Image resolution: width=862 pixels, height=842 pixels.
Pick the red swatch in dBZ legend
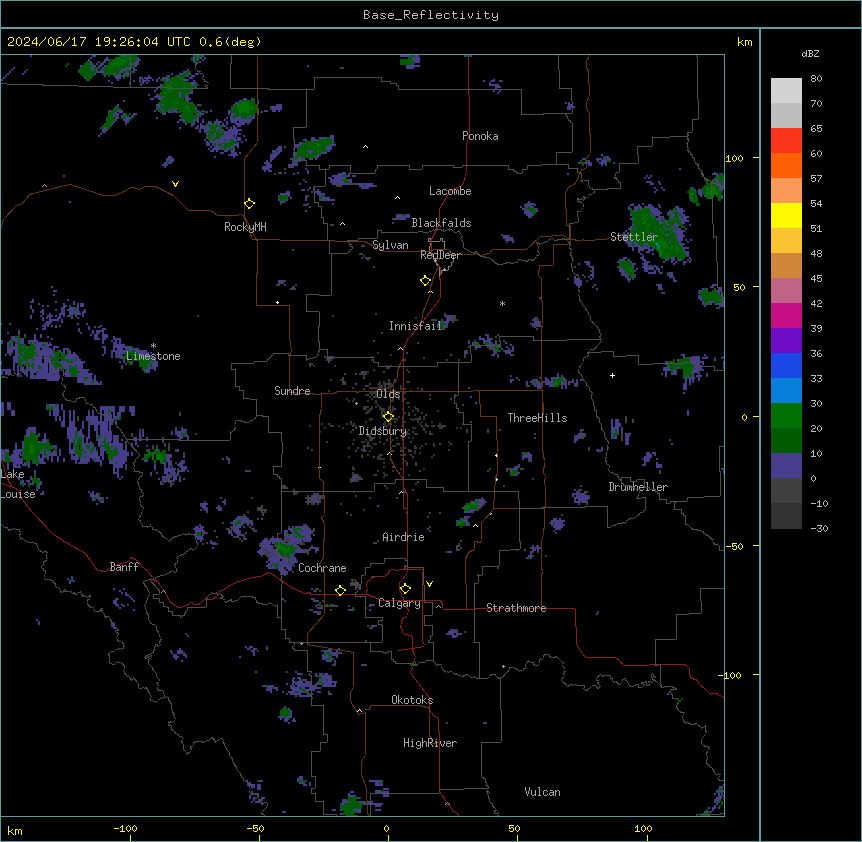click(786, 141)
